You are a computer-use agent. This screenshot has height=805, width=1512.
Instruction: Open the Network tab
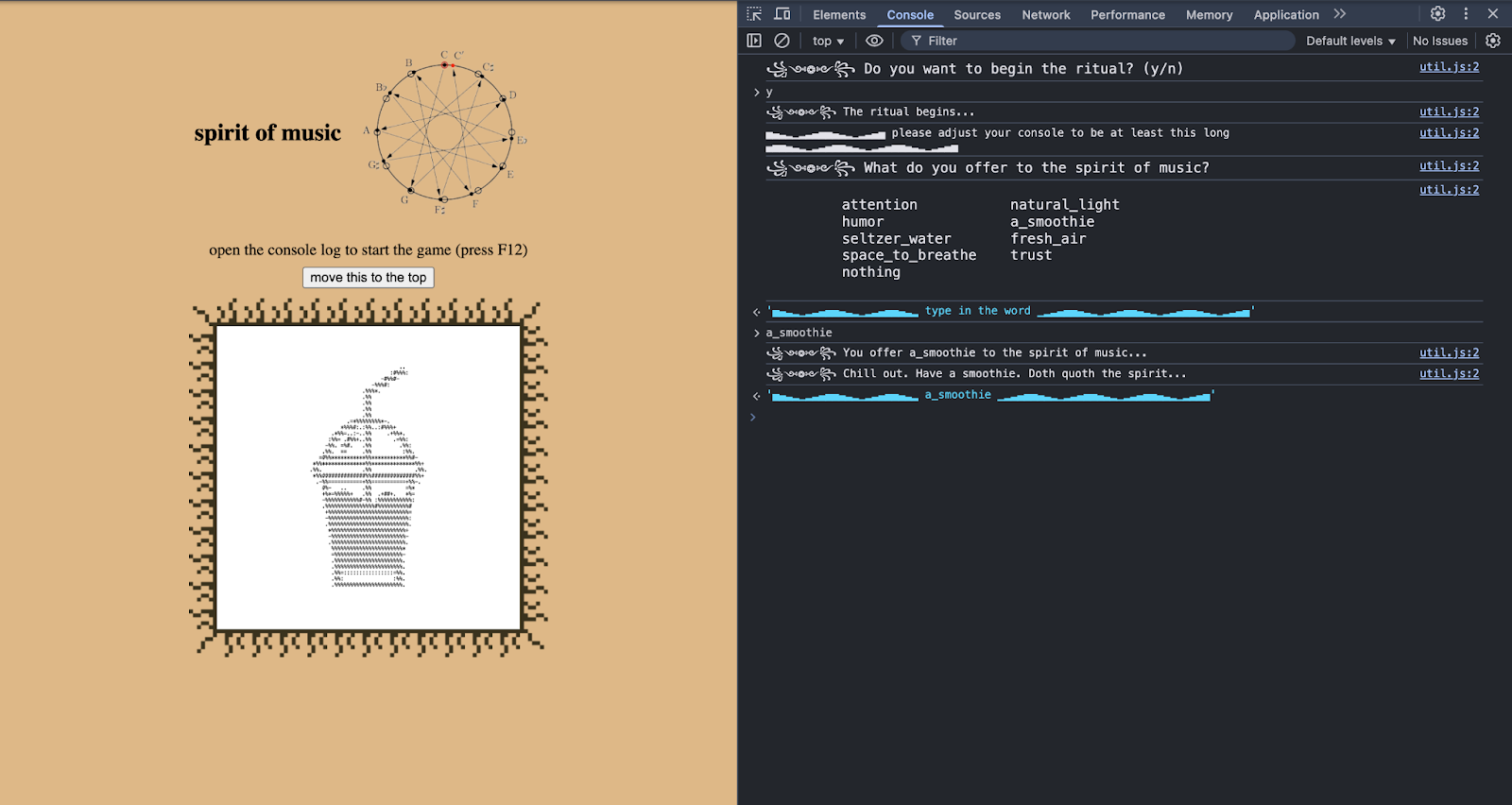point(1046,14)
